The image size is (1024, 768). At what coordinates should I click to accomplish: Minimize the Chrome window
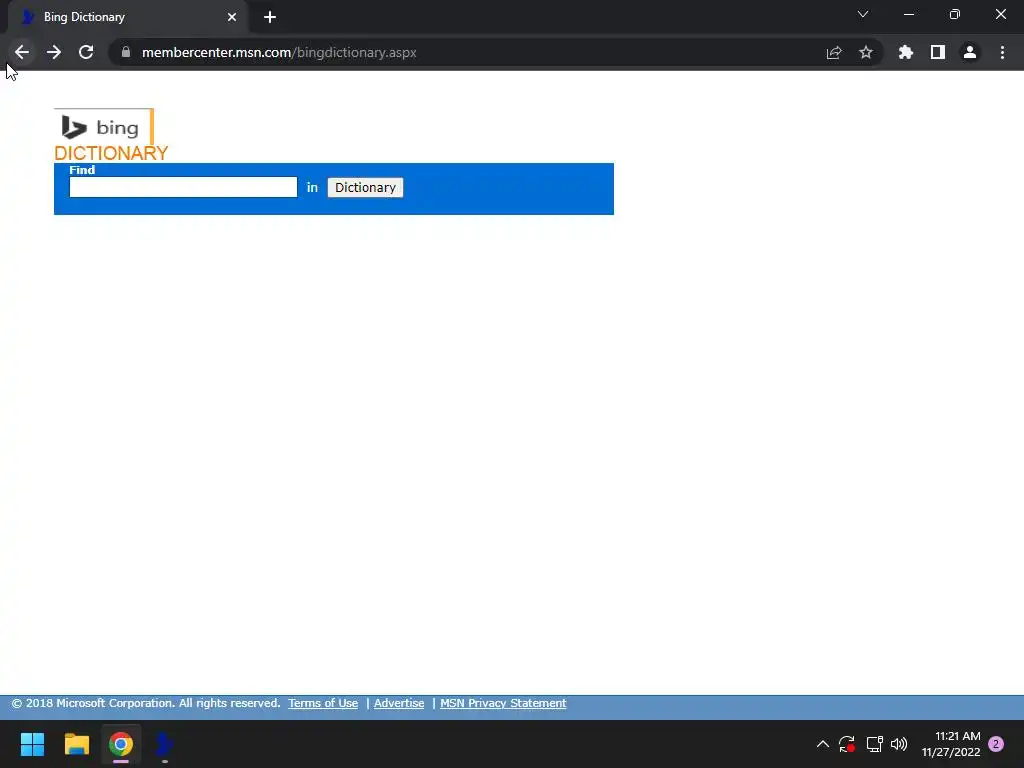tap(909, 14)
